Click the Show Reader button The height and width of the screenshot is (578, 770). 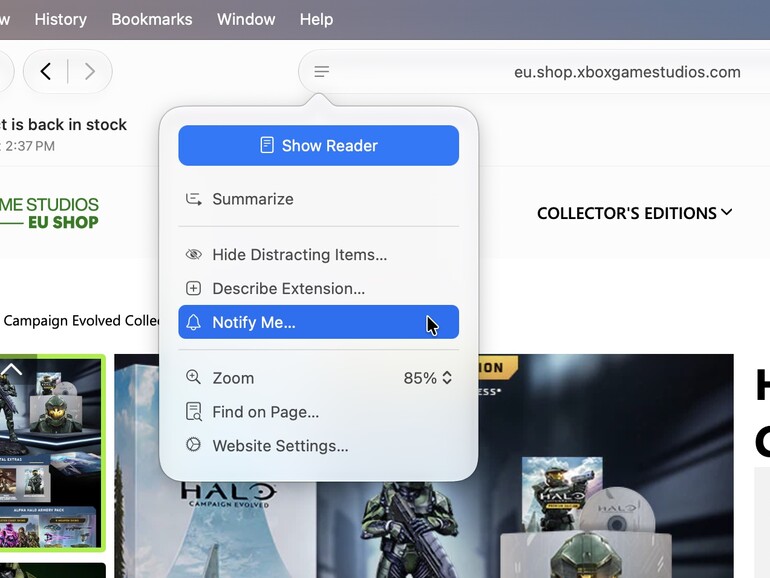pos(319,145)
